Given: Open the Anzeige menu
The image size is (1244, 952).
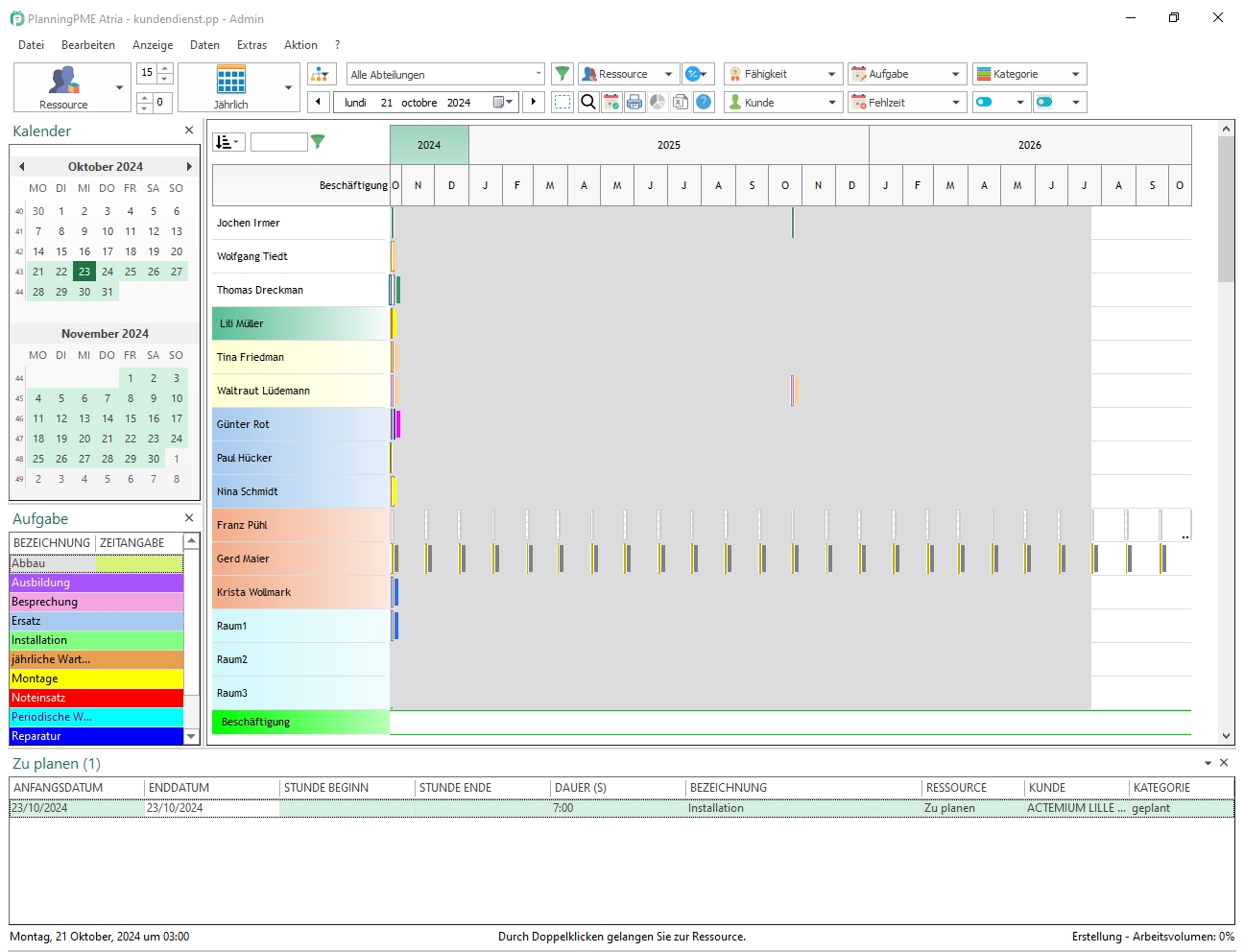Looking at the screenshot, I should point(153,45).
